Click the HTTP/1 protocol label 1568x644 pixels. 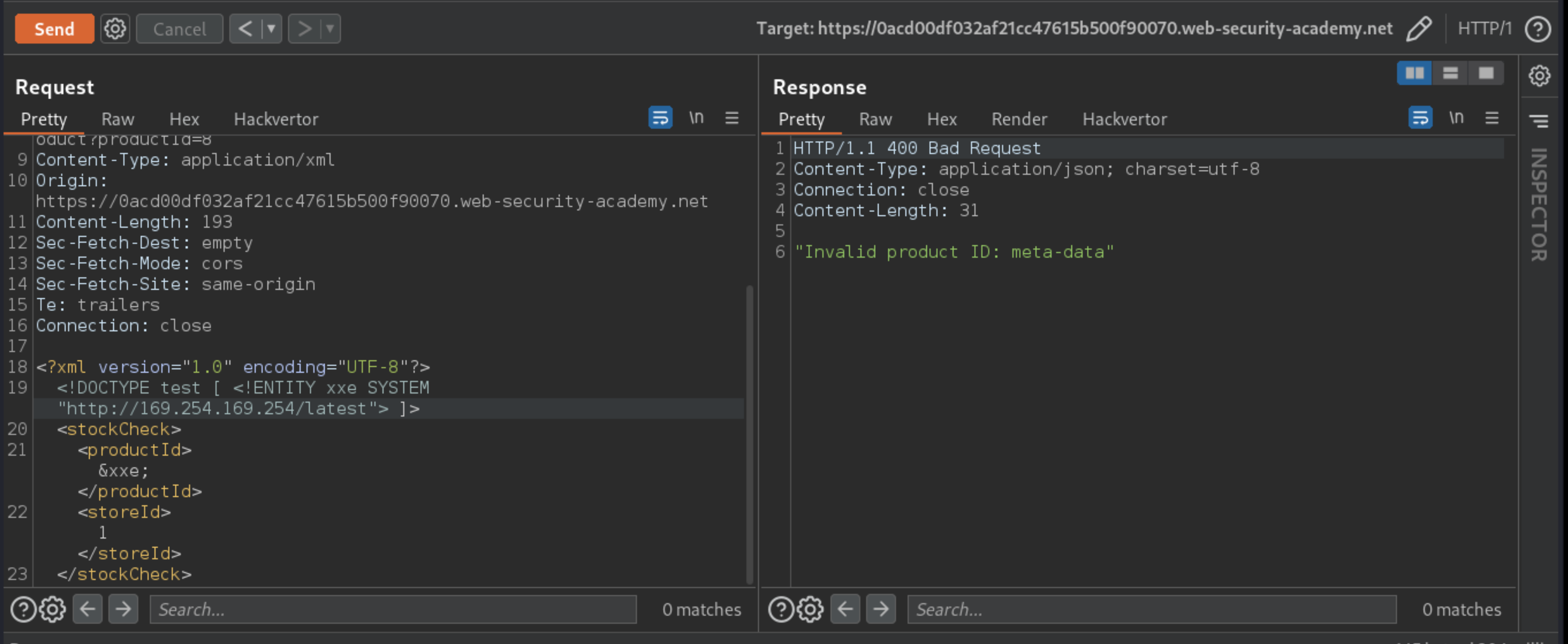coord(1484,29)
